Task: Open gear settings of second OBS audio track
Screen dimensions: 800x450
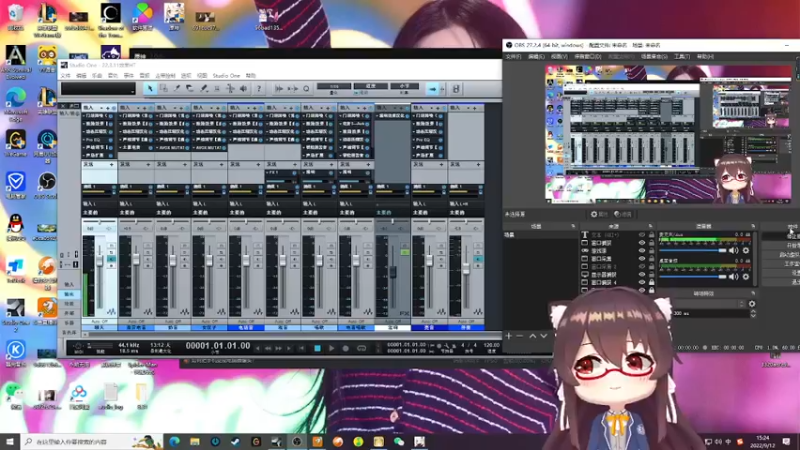Action: [746, 277]
